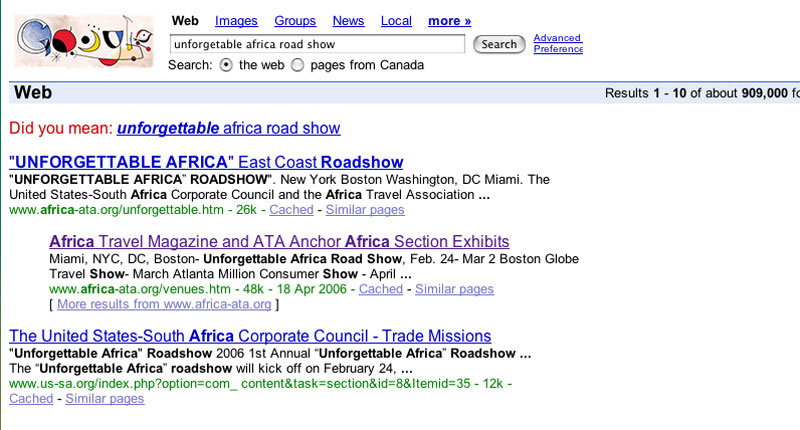Select the Web search tab
Screen dimensions: 800x430
[185, 21]
